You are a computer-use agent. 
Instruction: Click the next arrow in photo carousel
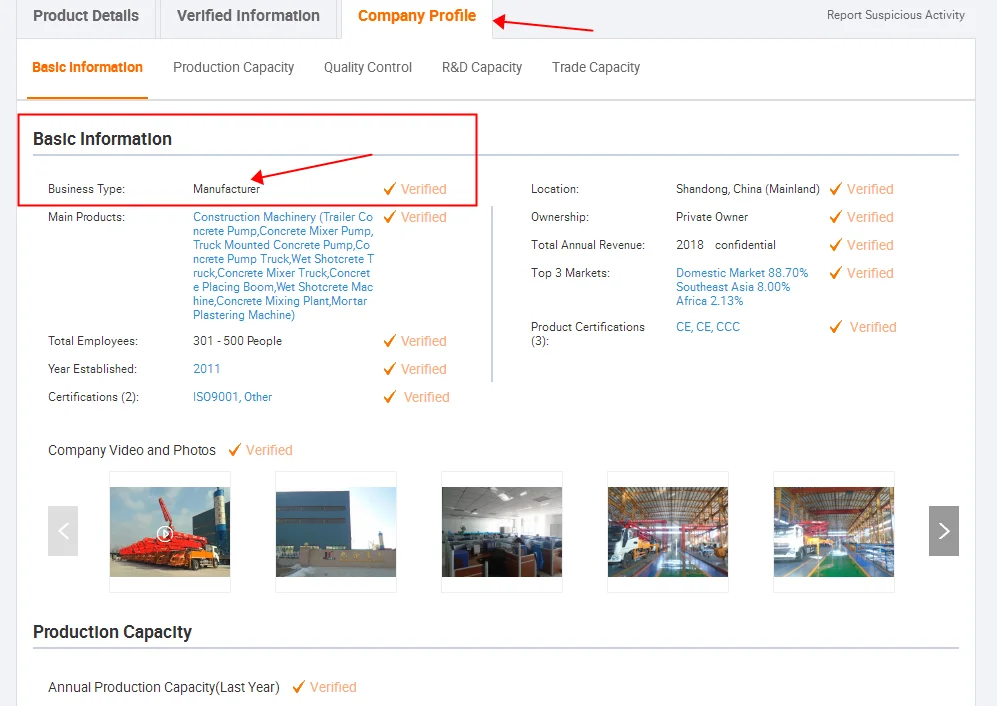tap(943, 531)
